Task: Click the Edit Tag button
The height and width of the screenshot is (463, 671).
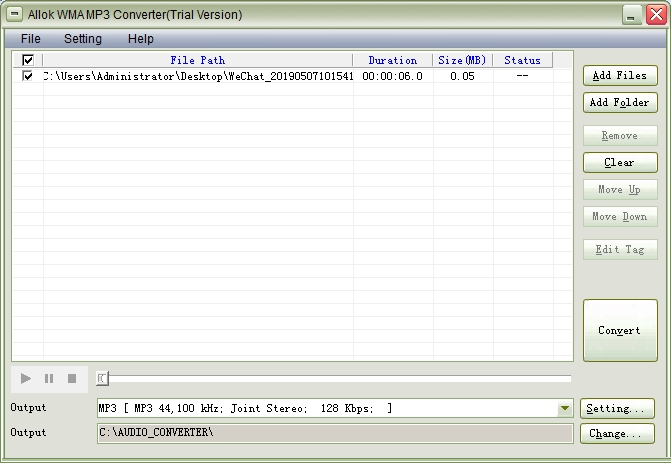Action: tap(620, 249)
